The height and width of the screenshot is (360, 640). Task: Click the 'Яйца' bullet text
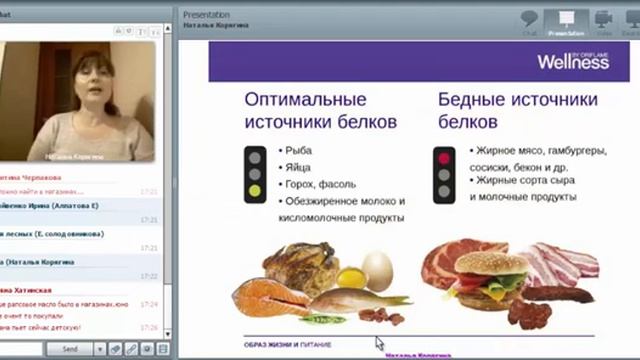(298, 167)
